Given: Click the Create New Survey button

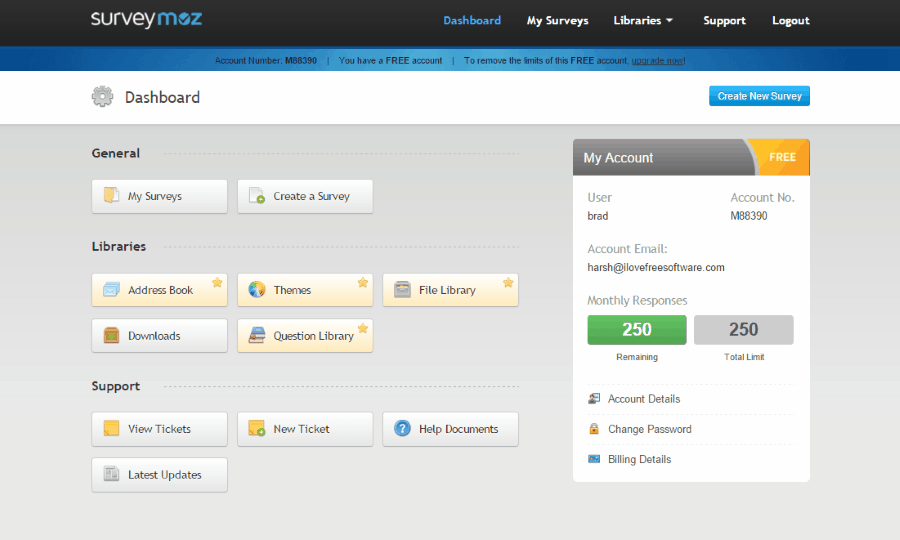Looking at the screenshot, I should click(x=759, y=96).
